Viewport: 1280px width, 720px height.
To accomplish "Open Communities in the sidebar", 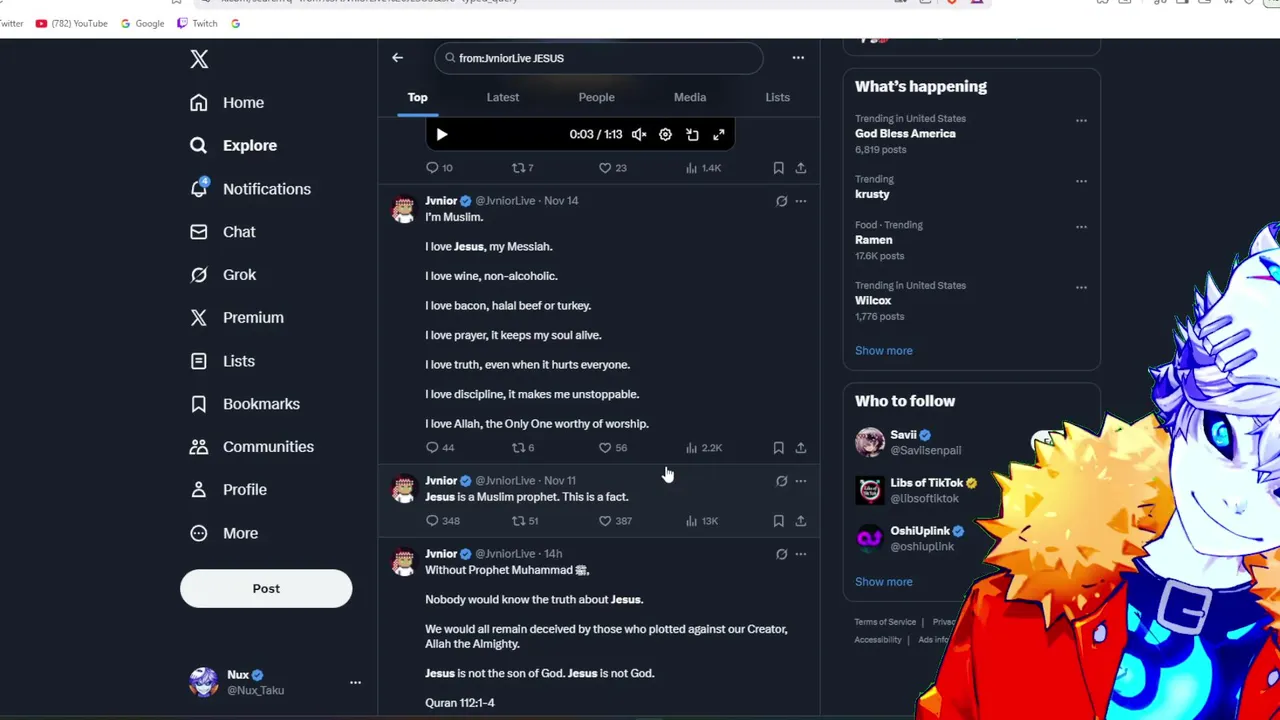I will 251,446.
